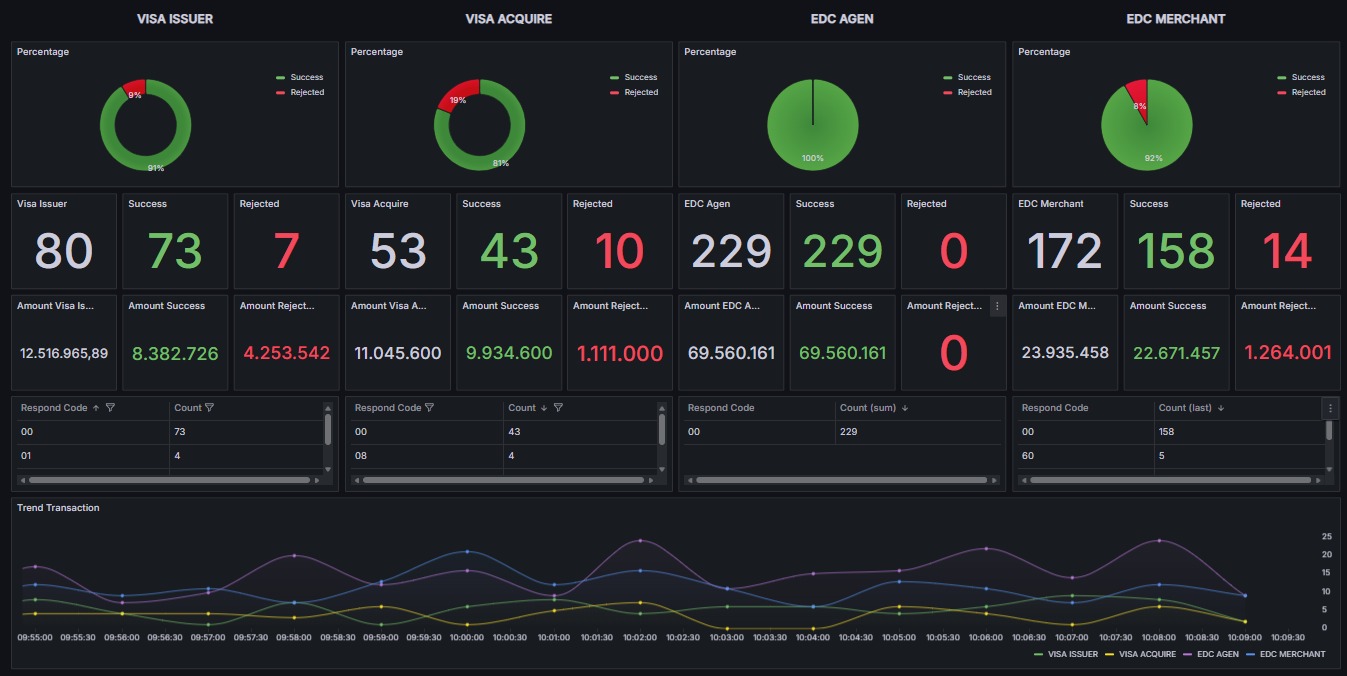This screenshot has height=676, width=1347.
Task: Click Respond Code header in Visa Issuer table
Action: [x=55, y=408]
